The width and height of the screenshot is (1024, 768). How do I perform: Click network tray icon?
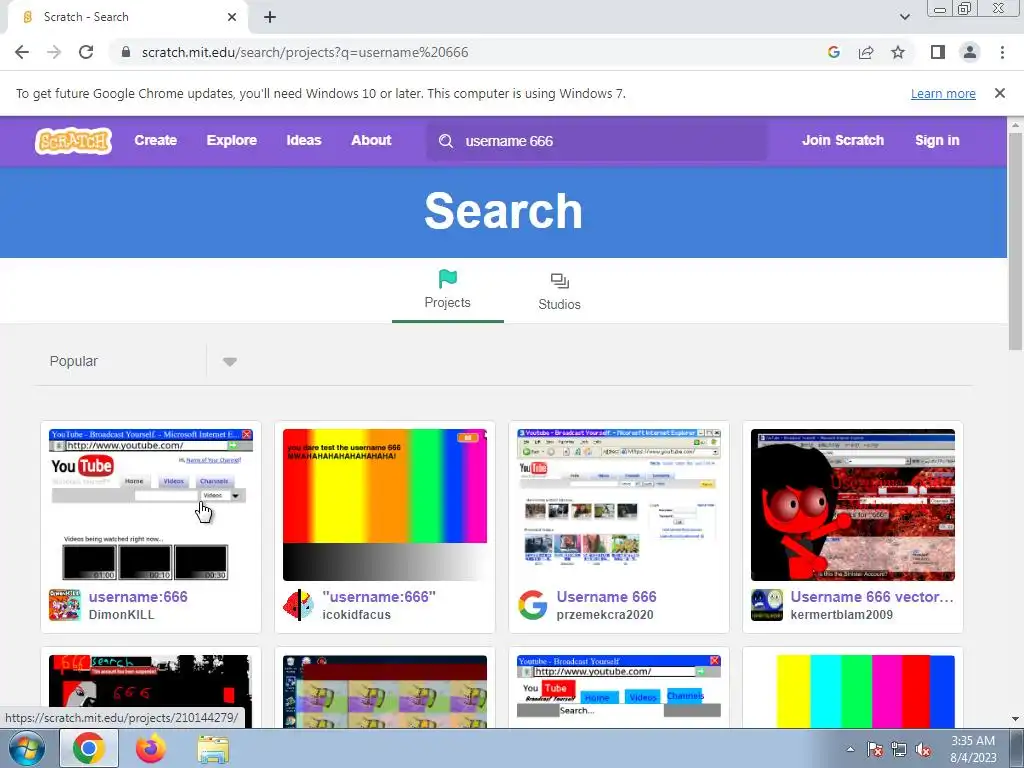899,749
